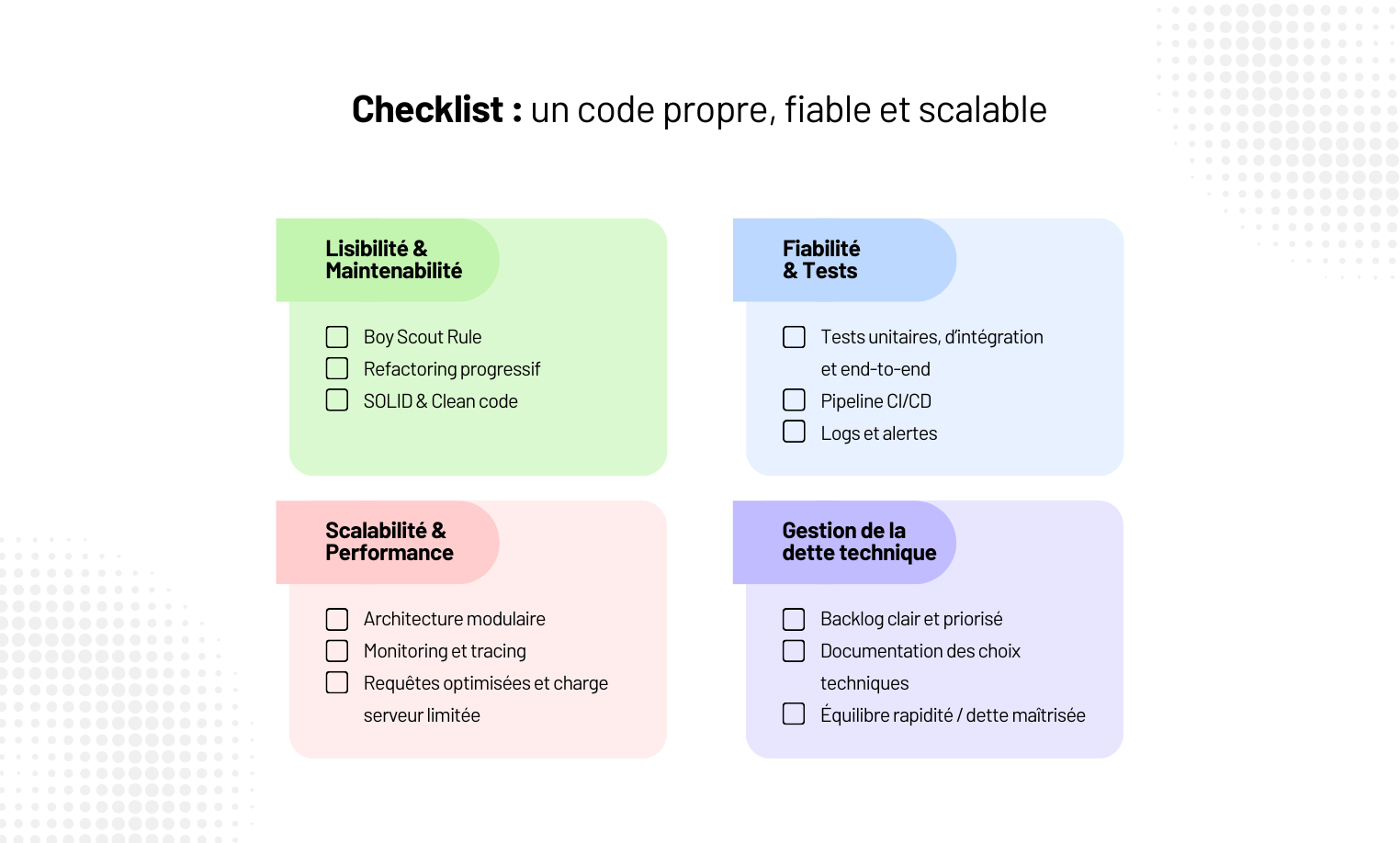1400x843 pixels.
Task: Tick the Tests unitaires checkbox
Action: pyautogui.click(x=794, y=337)
